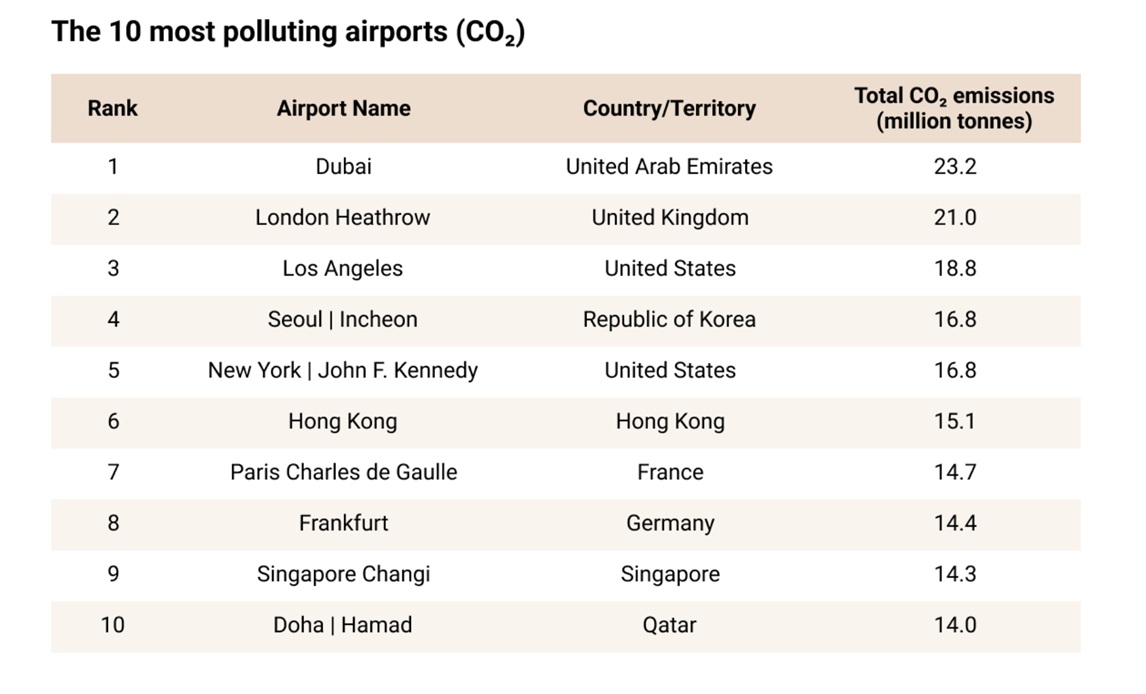Select Paris Charles de Gaulle cell
Viewport: 1146px width, 694px height.
[344, 472]
